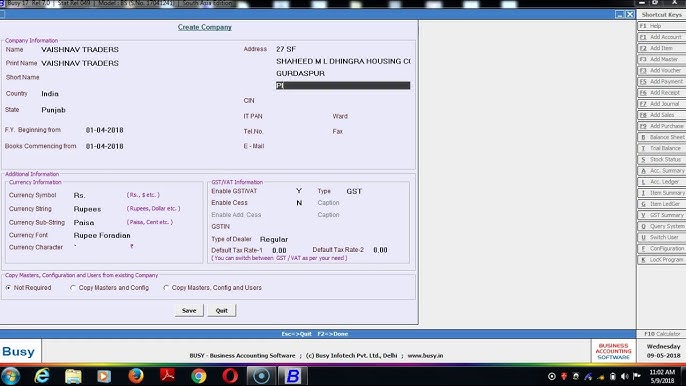Open F6 Add Receipt shortcut
The image size is (686, 386).
[x=662, y=93]
